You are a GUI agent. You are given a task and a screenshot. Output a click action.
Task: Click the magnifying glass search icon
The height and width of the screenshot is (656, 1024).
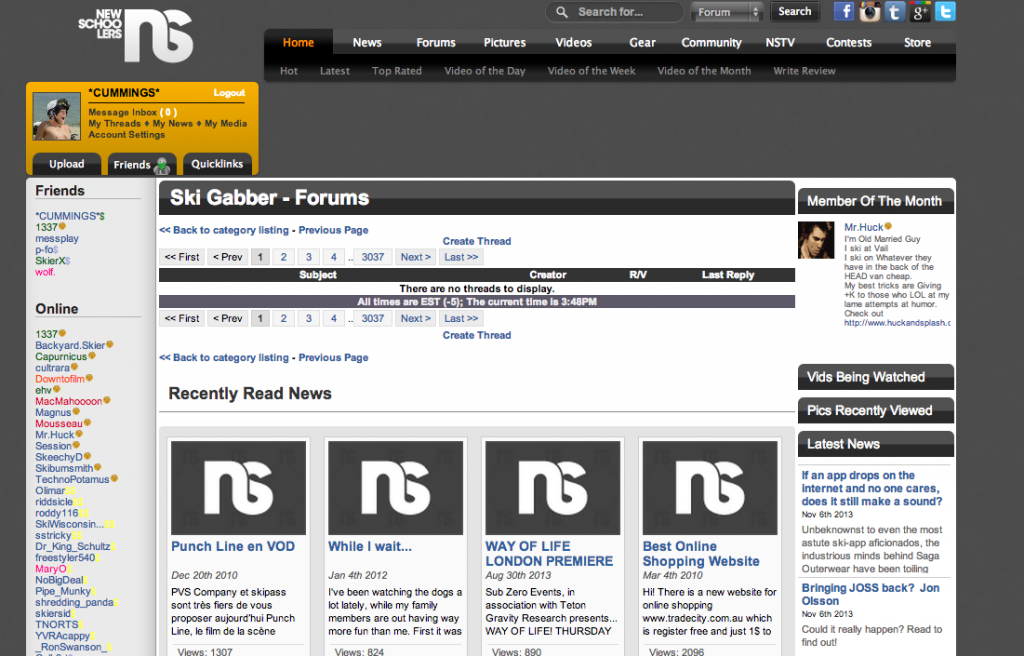click(563, 12)
